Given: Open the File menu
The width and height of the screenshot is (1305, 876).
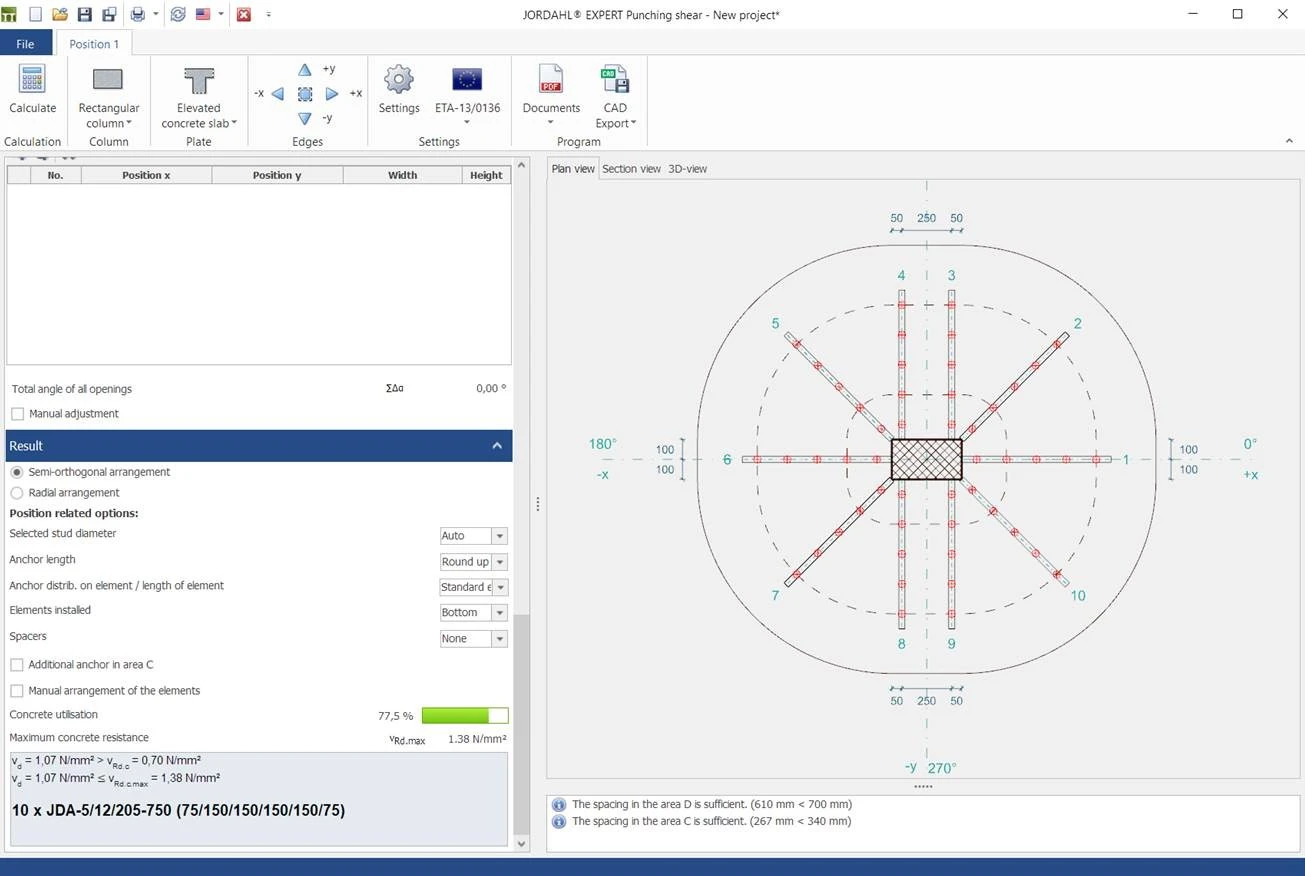Looking at the screenshot, I should (x=25, y=44).
